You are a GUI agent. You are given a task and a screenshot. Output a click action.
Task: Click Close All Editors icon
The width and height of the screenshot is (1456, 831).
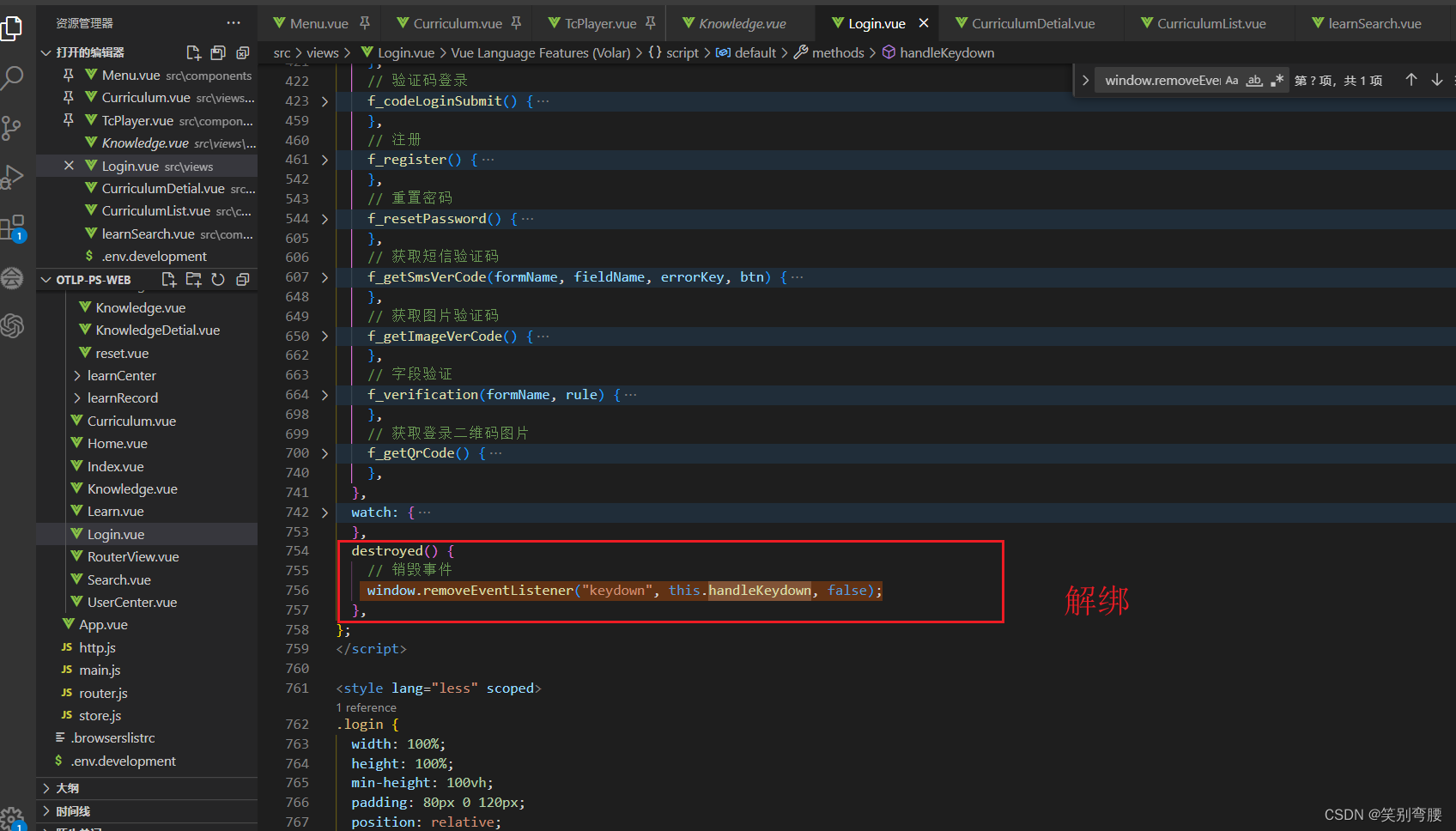pos(243,52)
